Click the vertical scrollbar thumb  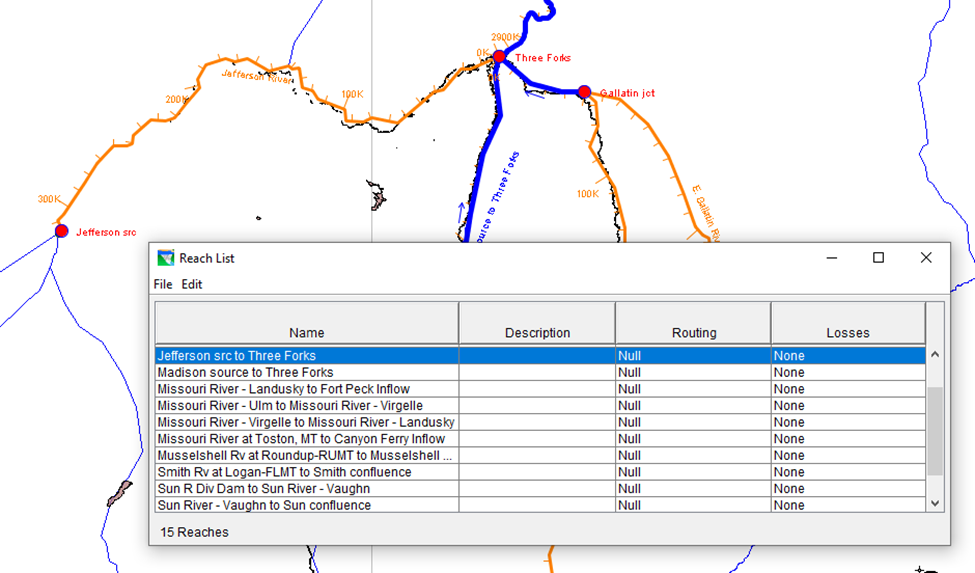click(935, 430)
